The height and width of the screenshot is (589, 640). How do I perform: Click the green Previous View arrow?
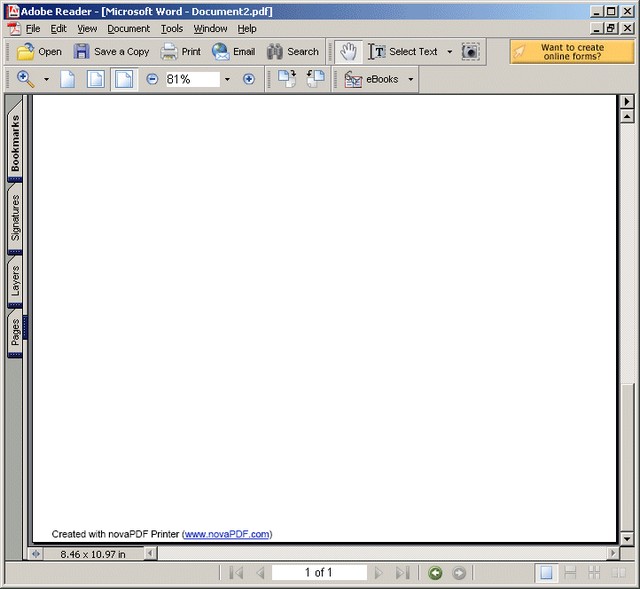(x=435, y=573)
